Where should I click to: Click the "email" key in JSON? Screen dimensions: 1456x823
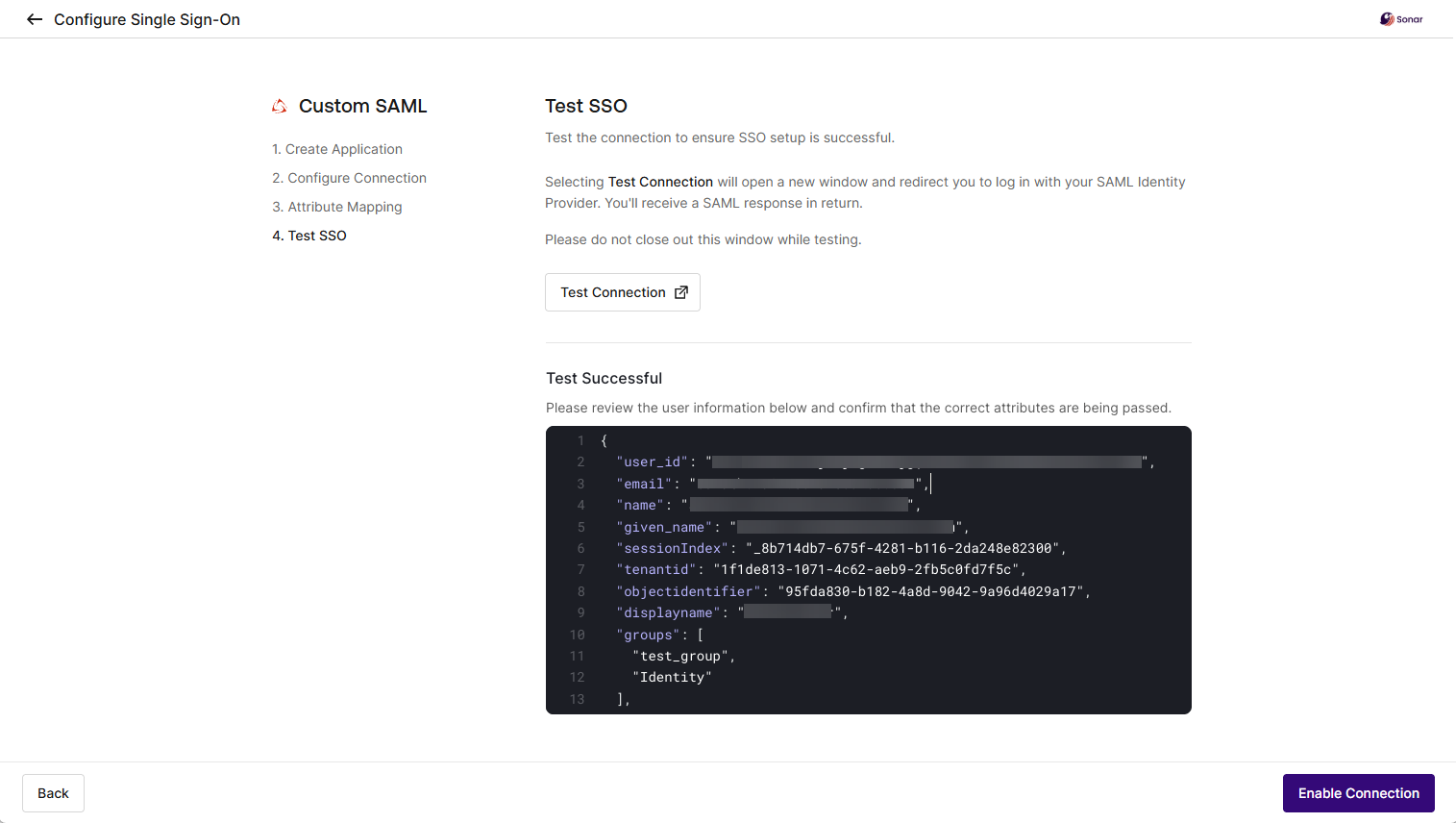click(x=645, y=484)
